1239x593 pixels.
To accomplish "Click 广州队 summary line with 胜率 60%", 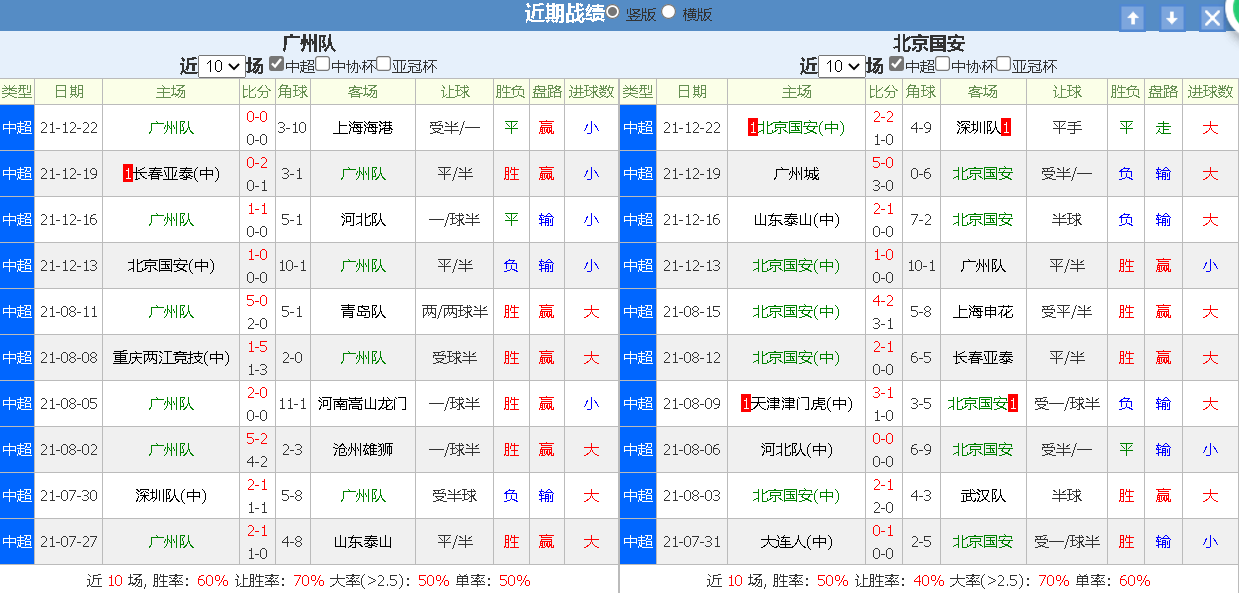I will [309, 580].
